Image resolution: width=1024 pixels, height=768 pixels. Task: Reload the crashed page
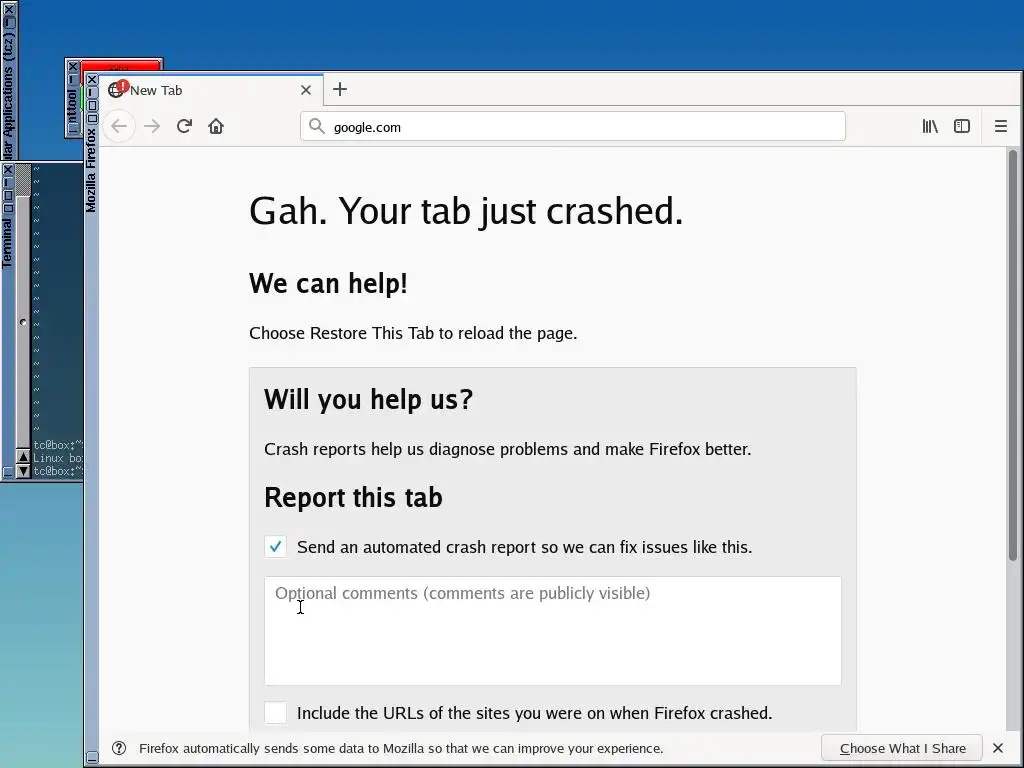(184, 126)
